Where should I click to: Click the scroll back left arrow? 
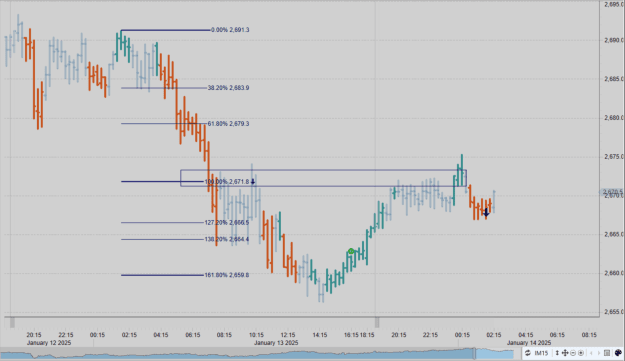[x=591, y=353]
